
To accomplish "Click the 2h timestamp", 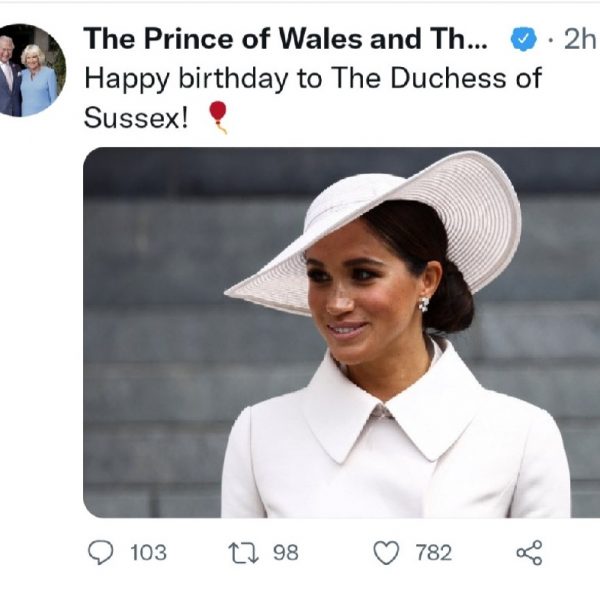I will (x=581, y=39).
